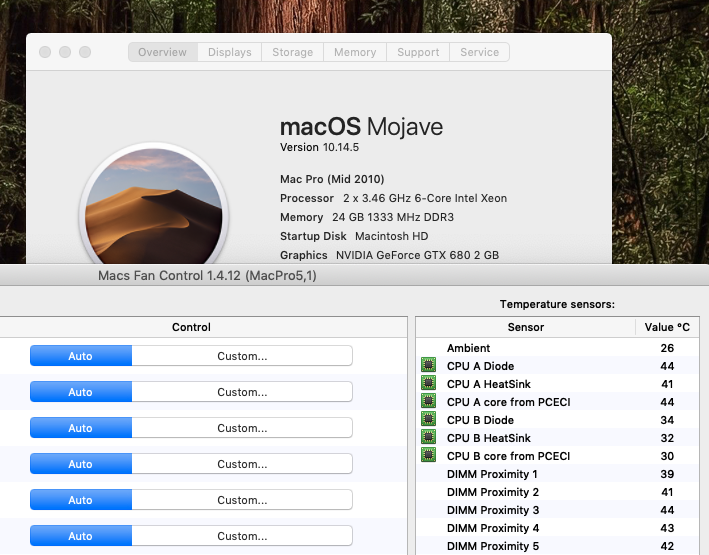Choose Custom... in the first fan control row
This screenshot has height=555, width=709.
[242, 356]
